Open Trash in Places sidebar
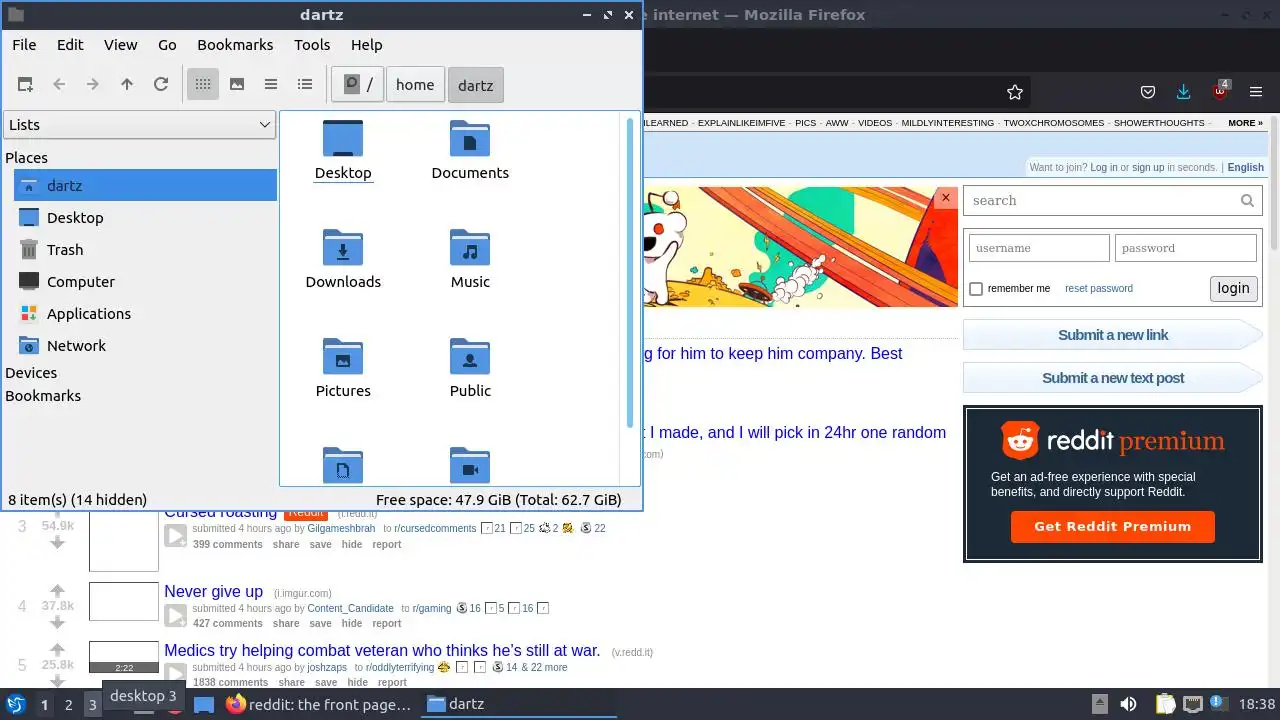This screenshot has height=720, width=1280. [x=146, y=250]
